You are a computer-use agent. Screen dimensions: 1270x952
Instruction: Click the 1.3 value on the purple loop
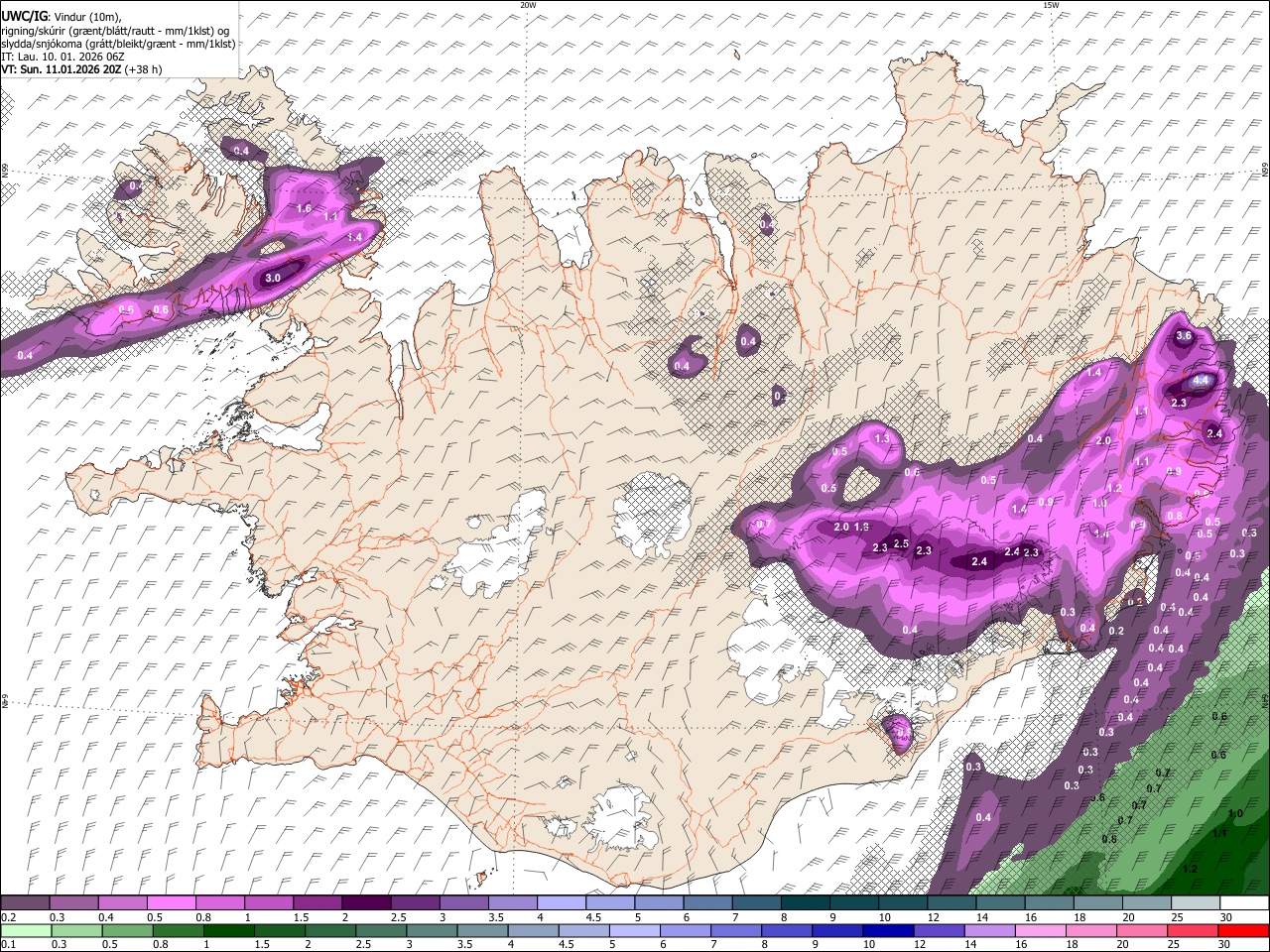point(881,438)
